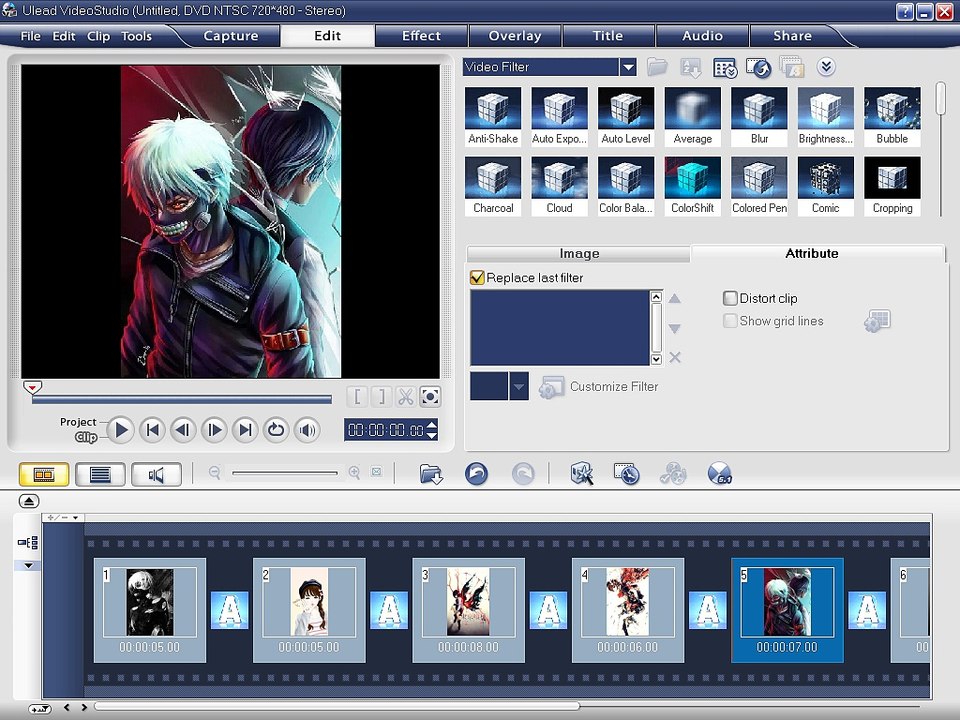Screen dimensions: 960x720
Task: Enlarge the preview window
Action: click(x=430, y=397)
